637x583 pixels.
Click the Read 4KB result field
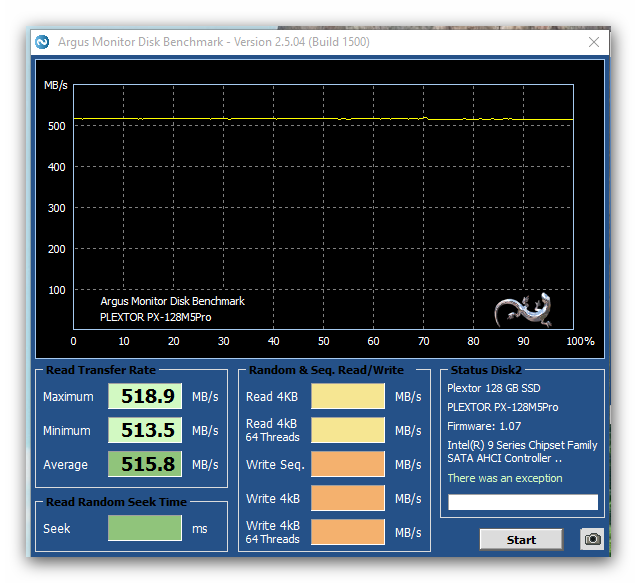(348, 396)
